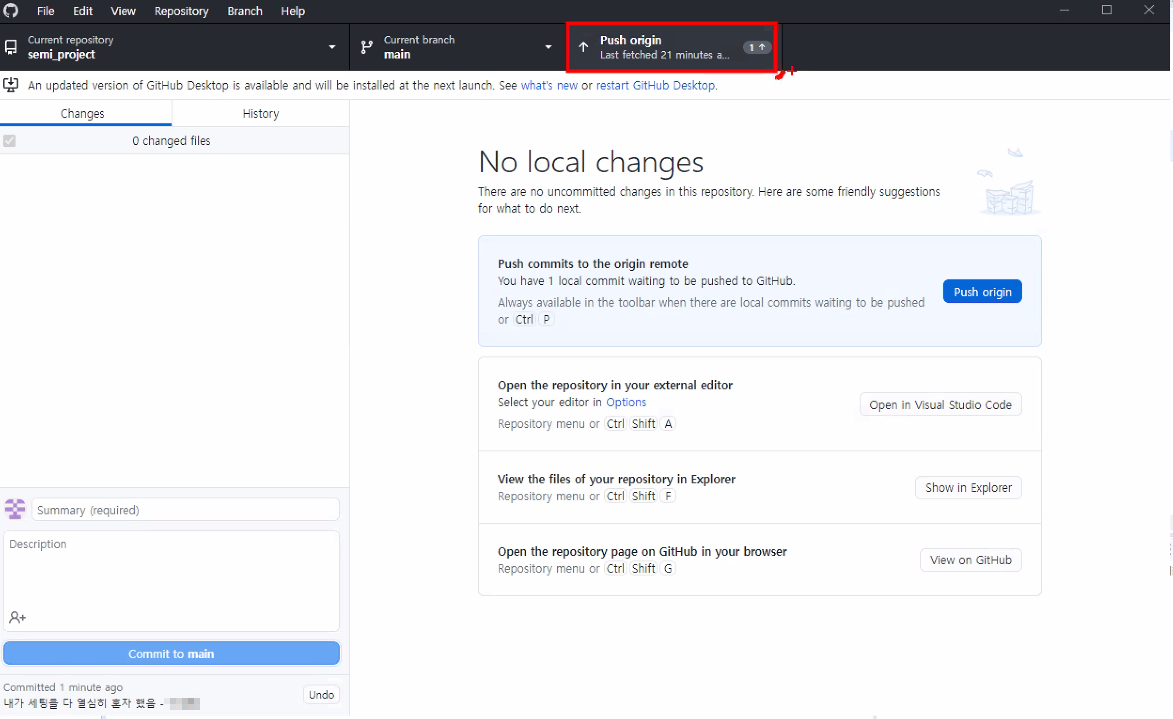Switch to the History tab
The height and width of the screenshot is (719, 1173).
tap(260, 114)
